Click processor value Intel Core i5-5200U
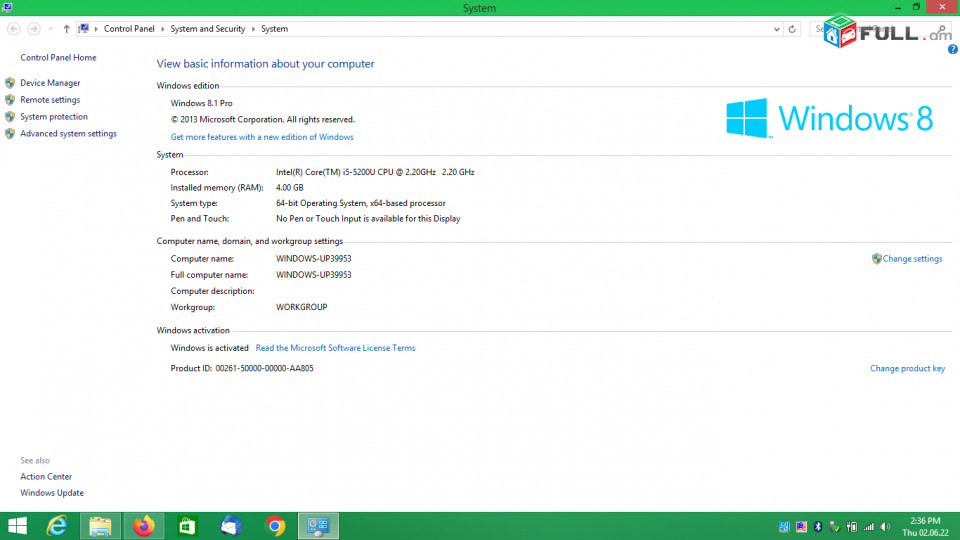Screen dimensions: 960x540 click(375, 172)
